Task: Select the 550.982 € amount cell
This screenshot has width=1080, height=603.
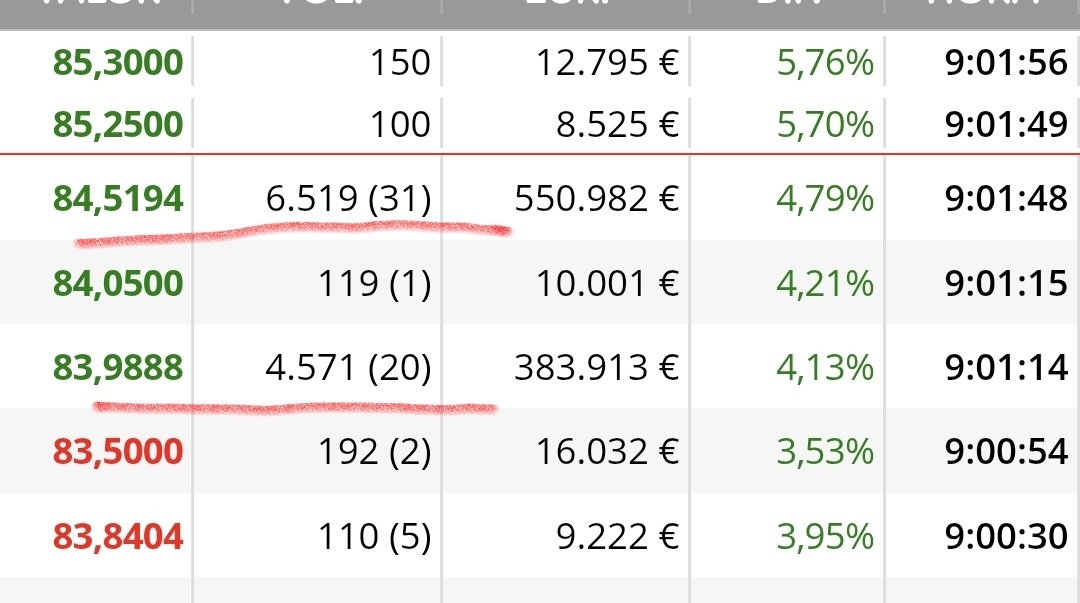Action: click(x=596, y=199)
